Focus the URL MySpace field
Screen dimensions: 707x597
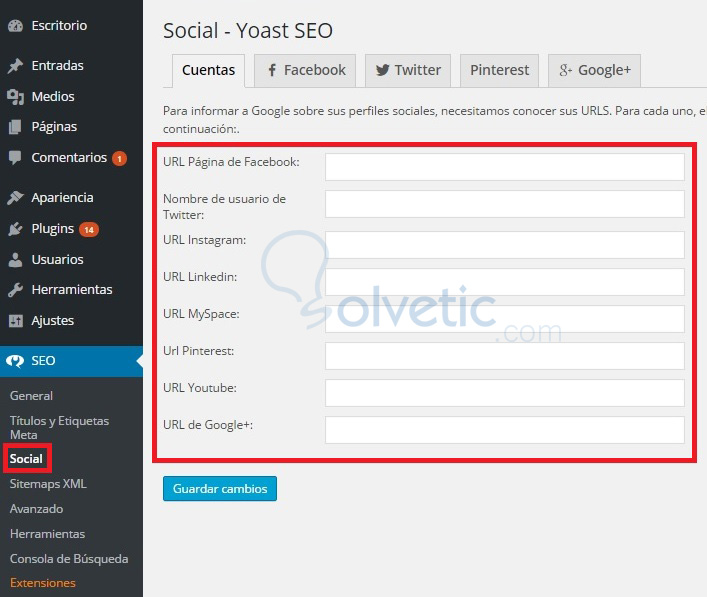pos(505,319)
